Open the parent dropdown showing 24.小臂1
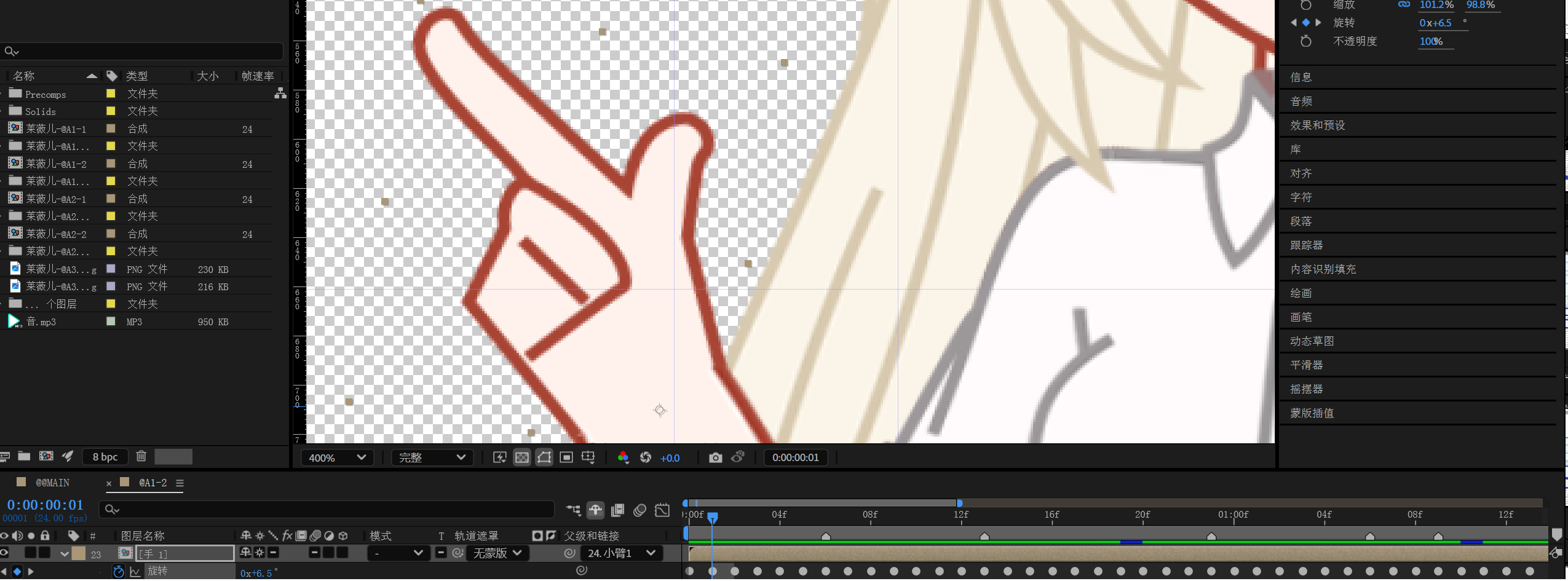1568x581 pixels. pyautogui.click(x=621, y=553)
